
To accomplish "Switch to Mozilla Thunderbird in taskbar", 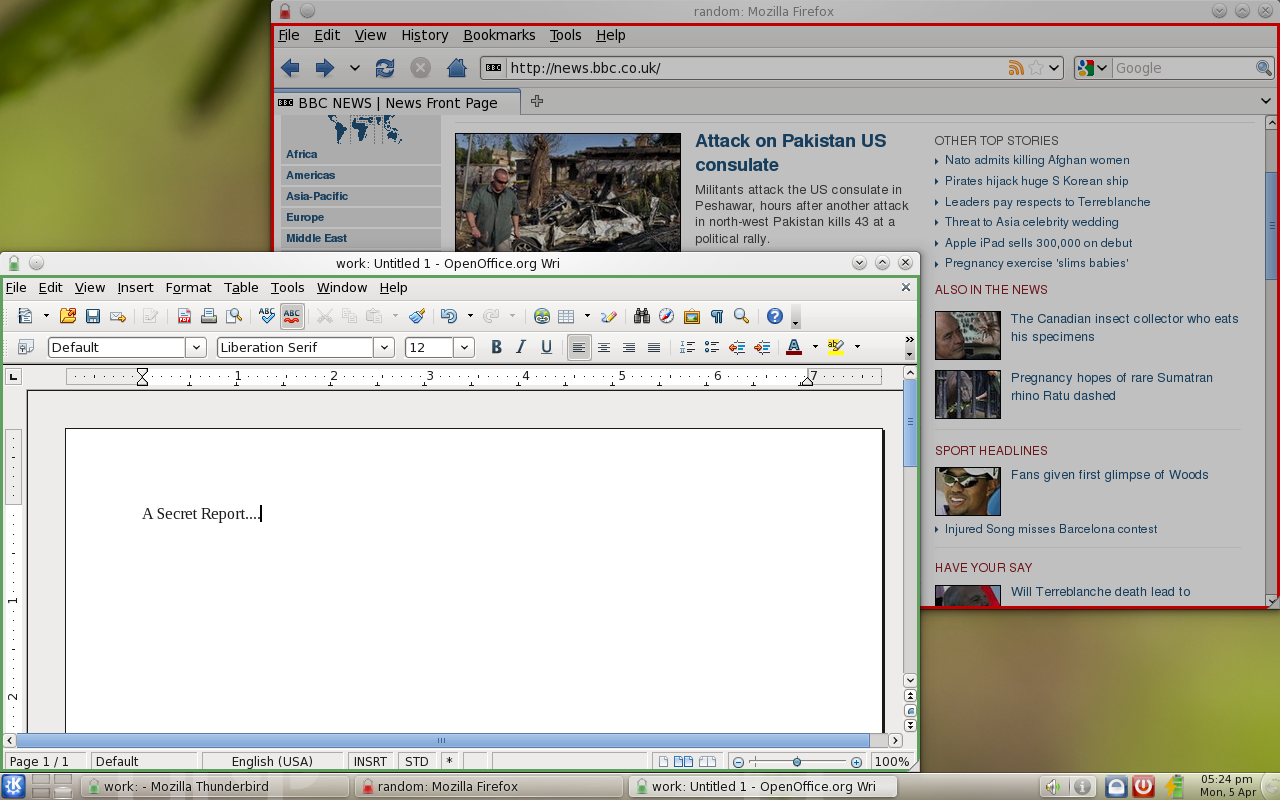I will (216, 787).
